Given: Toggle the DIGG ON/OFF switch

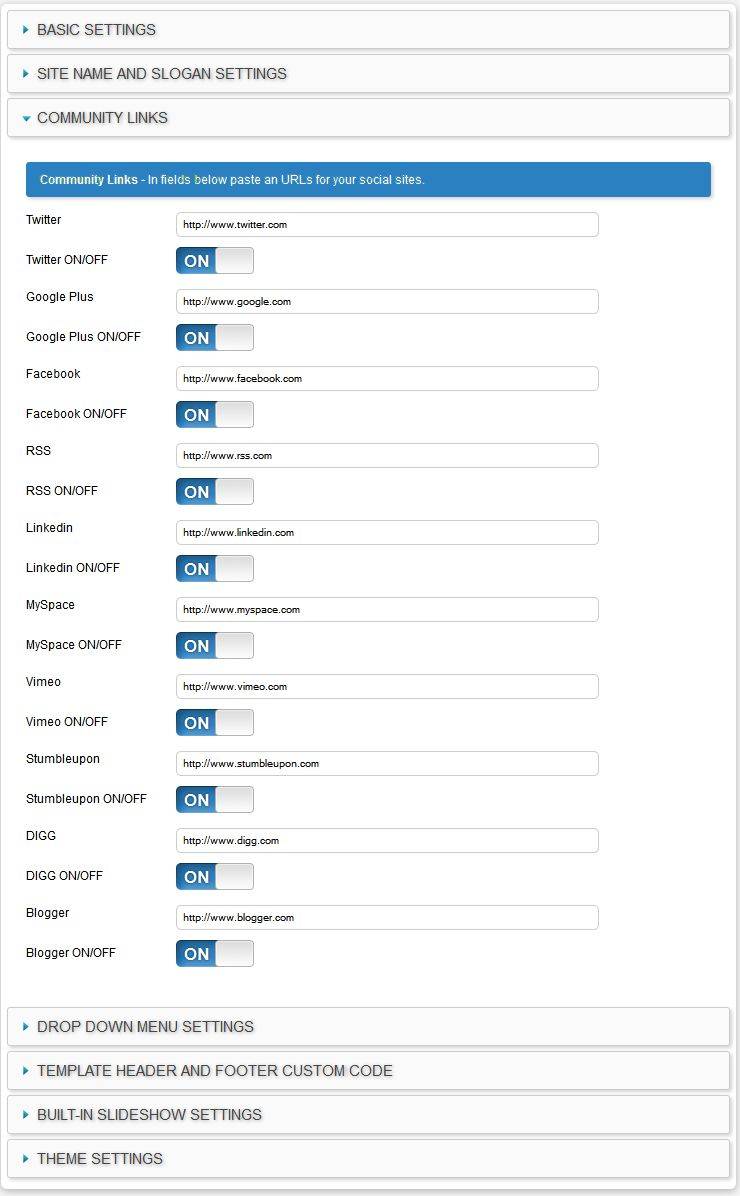Looking at the screenshot, I should (215, 877).
